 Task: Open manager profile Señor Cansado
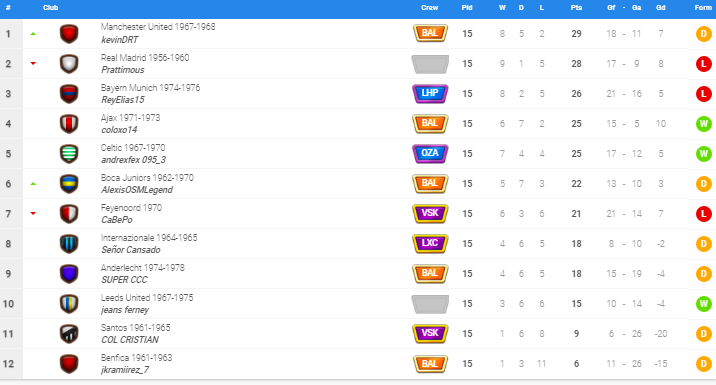pos(131,250)
